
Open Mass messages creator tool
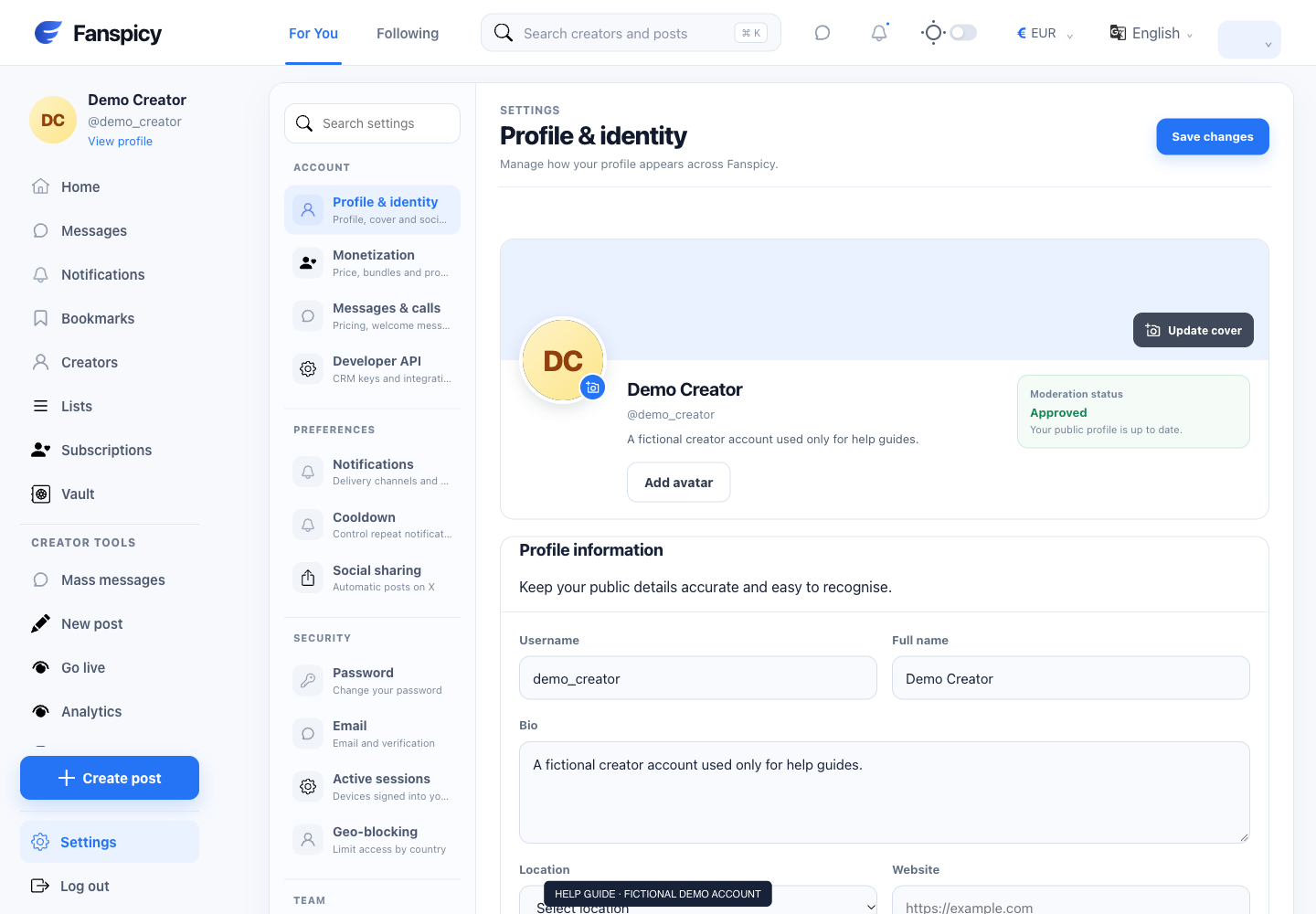click(110, 579)
